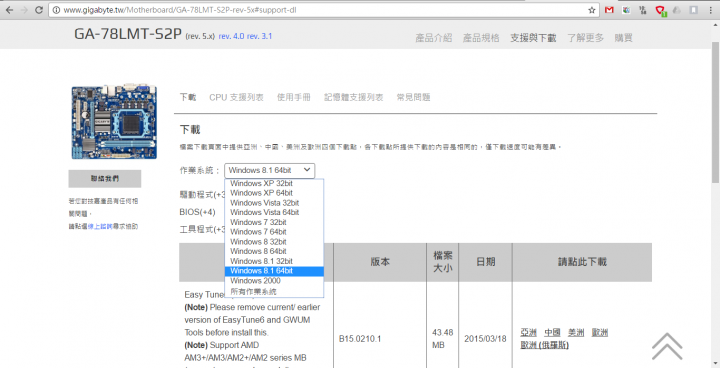Open the rev. 4.0 link
The height and width of the screenshot is (368, 720).
(231, 36)
